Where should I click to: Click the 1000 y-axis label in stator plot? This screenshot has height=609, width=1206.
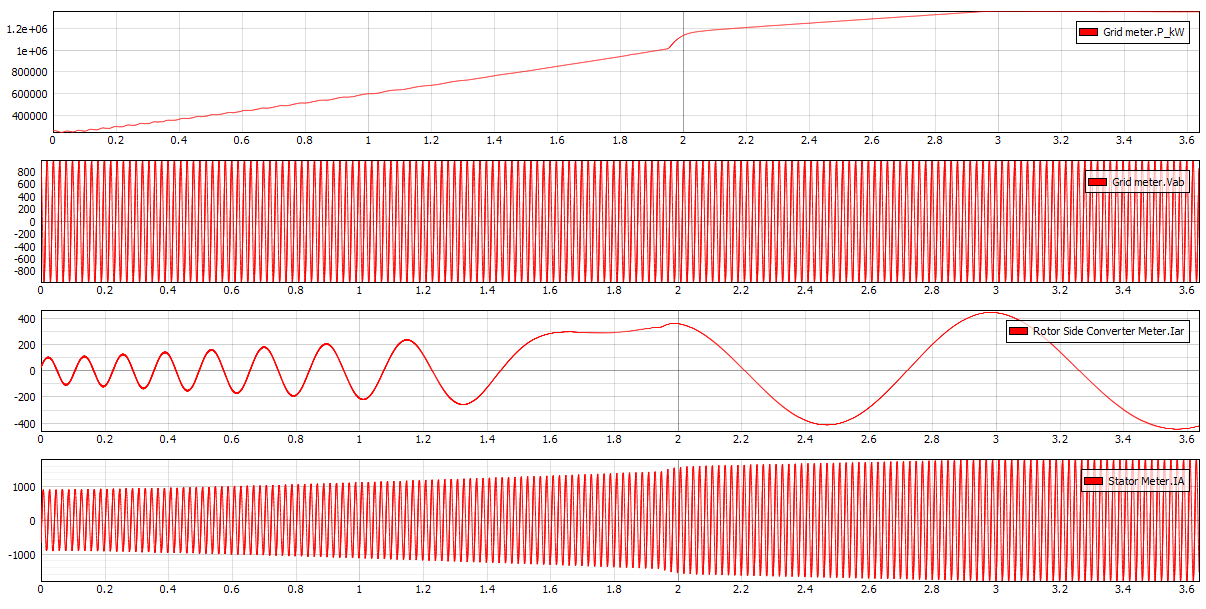24,488
